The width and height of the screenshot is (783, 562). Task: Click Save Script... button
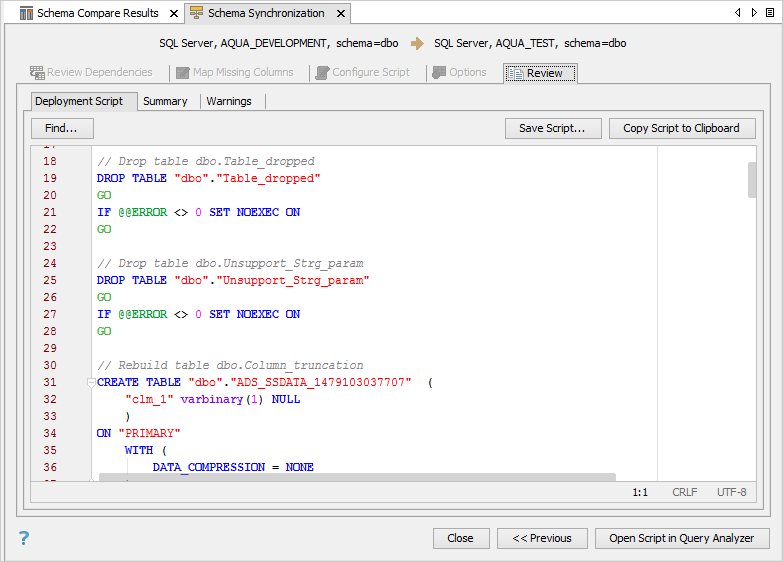[x=552, y=128]
